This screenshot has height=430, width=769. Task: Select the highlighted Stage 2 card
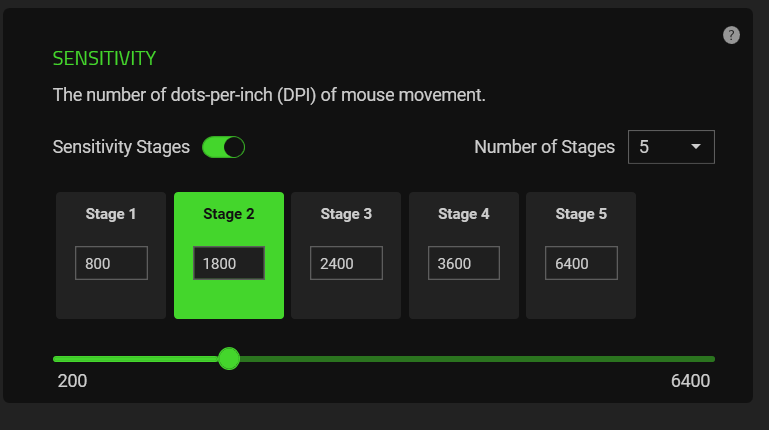coord(229,295)
